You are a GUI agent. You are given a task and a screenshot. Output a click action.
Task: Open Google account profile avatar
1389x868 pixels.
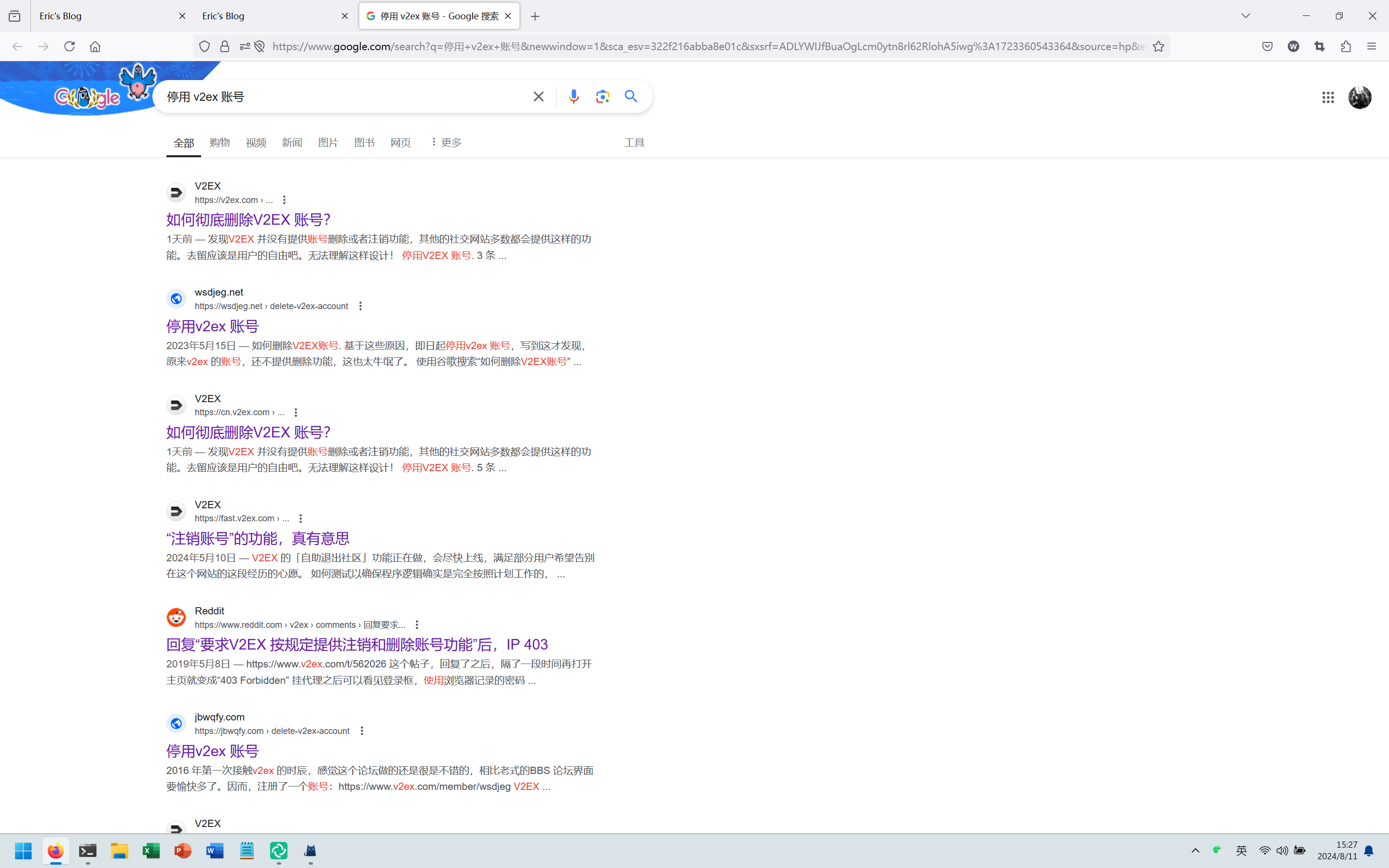coord(1360,97)
